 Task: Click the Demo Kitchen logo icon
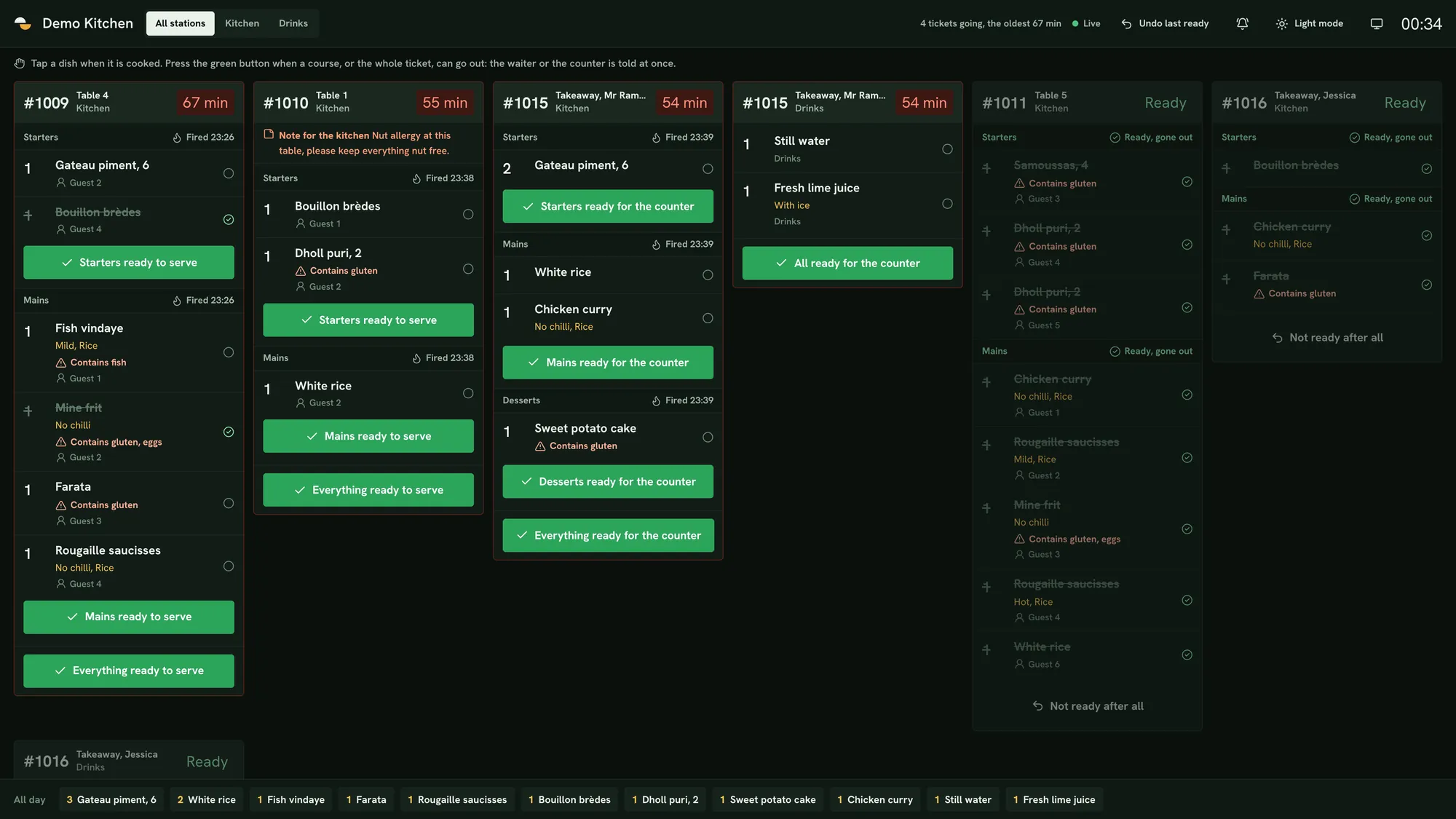pos(23,23)
